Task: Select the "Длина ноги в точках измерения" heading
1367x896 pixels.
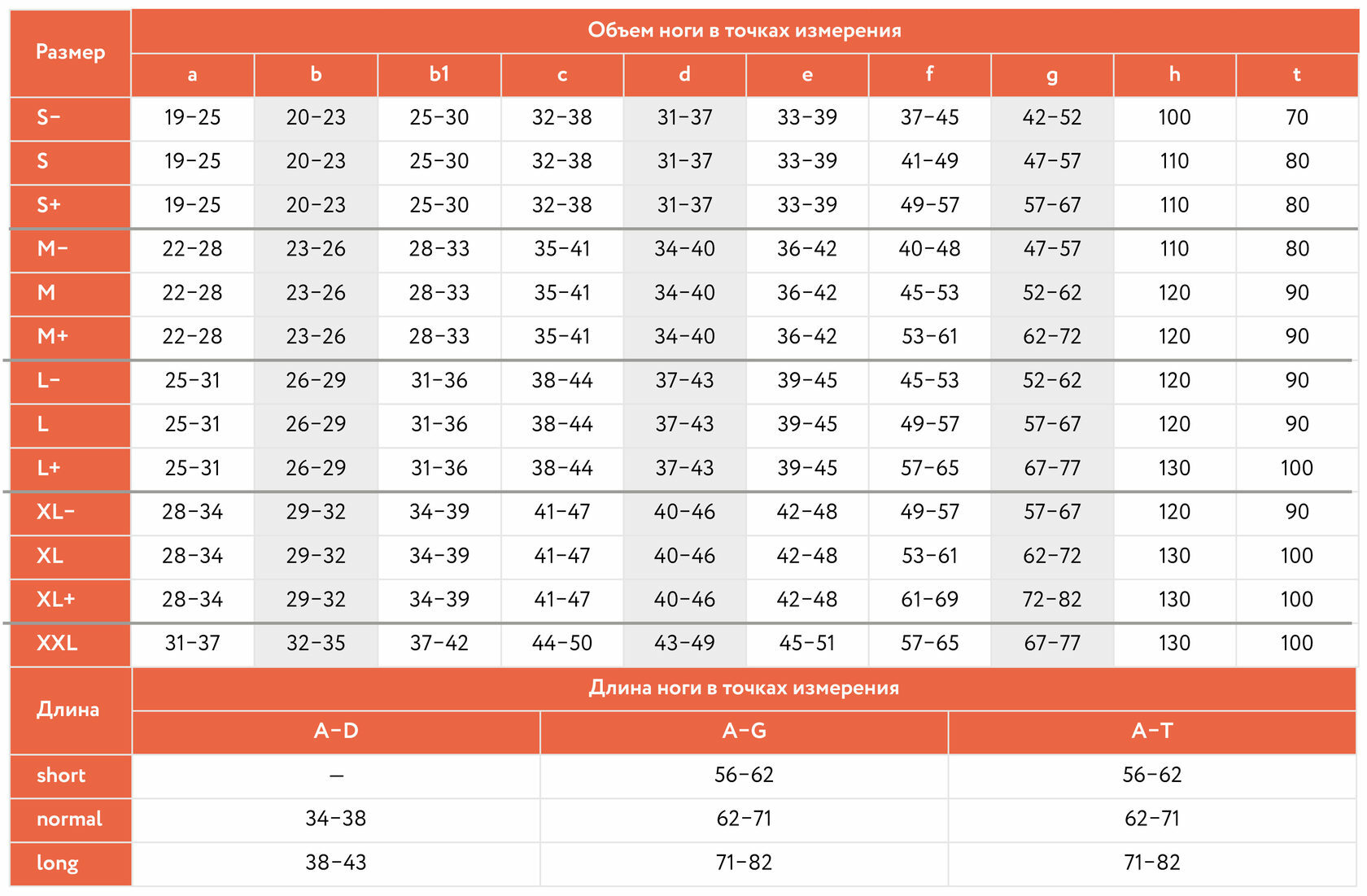Action: [x=744, y=688]
